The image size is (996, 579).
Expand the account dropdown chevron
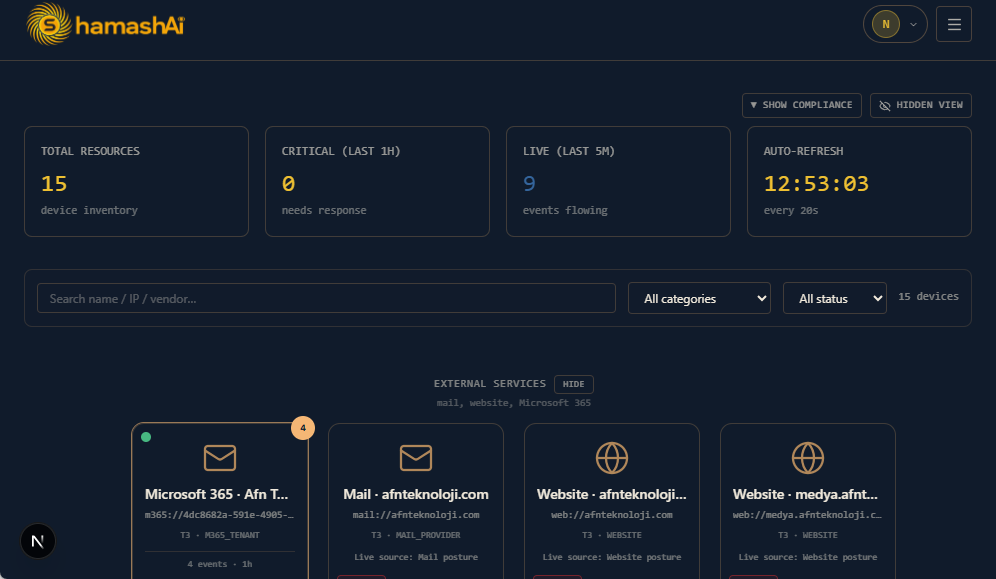coord(913,25)
